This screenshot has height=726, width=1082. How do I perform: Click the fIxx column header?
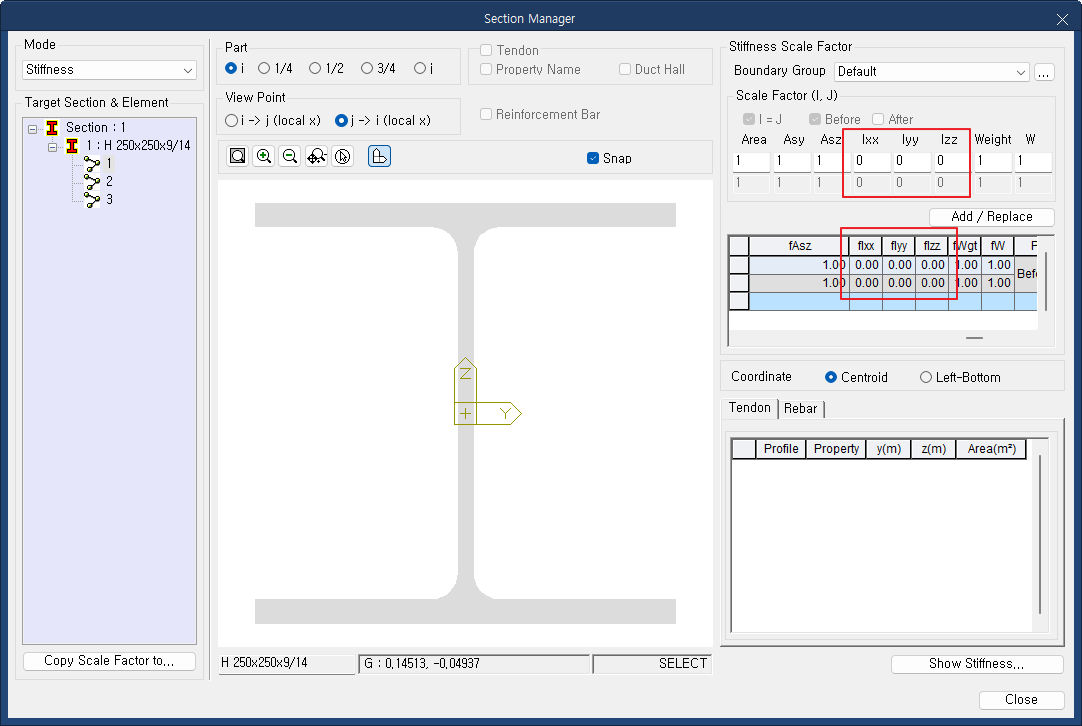(866, 246)
